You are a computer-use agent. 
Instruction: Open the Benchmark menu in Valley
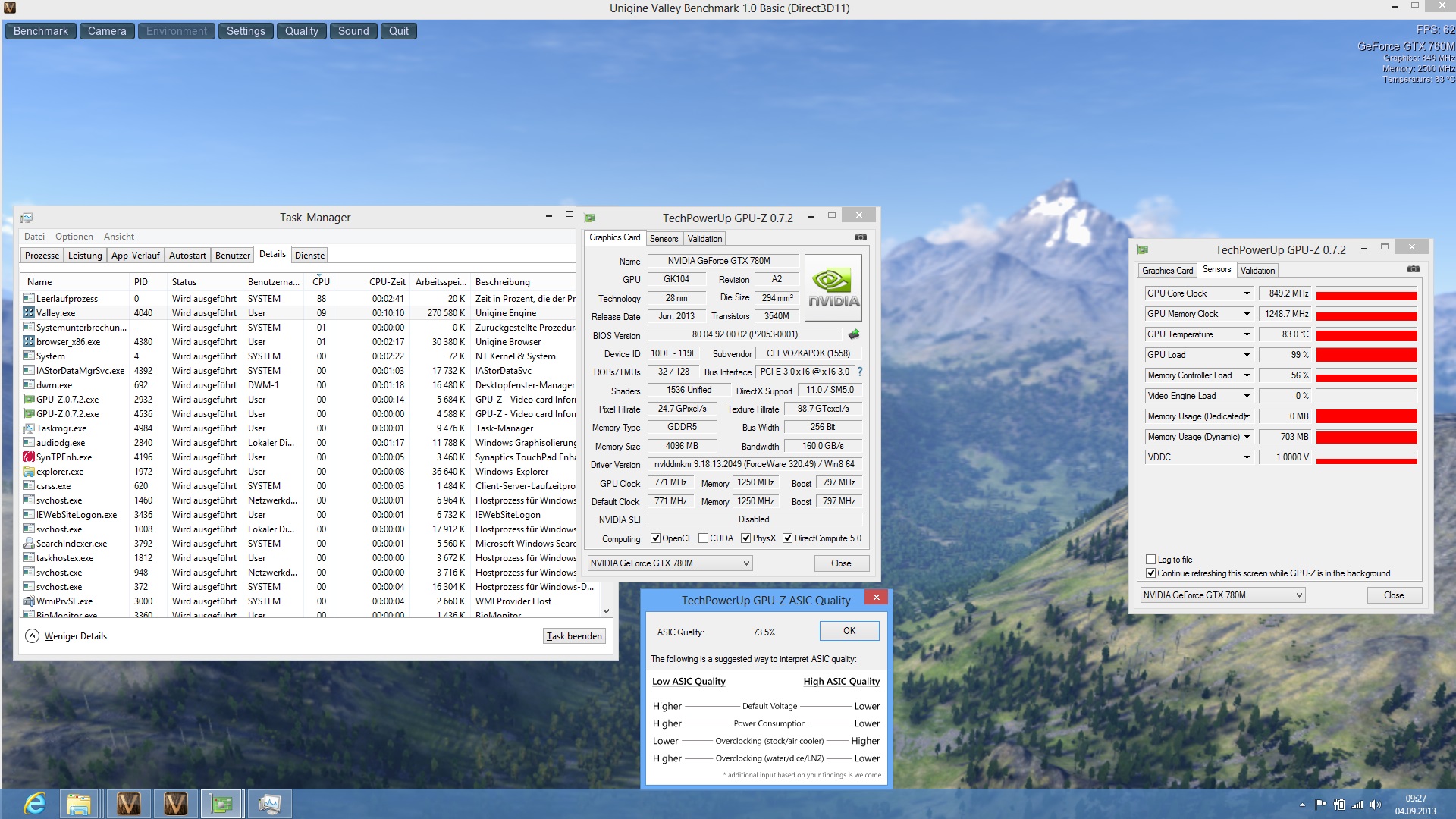[41, 31]
